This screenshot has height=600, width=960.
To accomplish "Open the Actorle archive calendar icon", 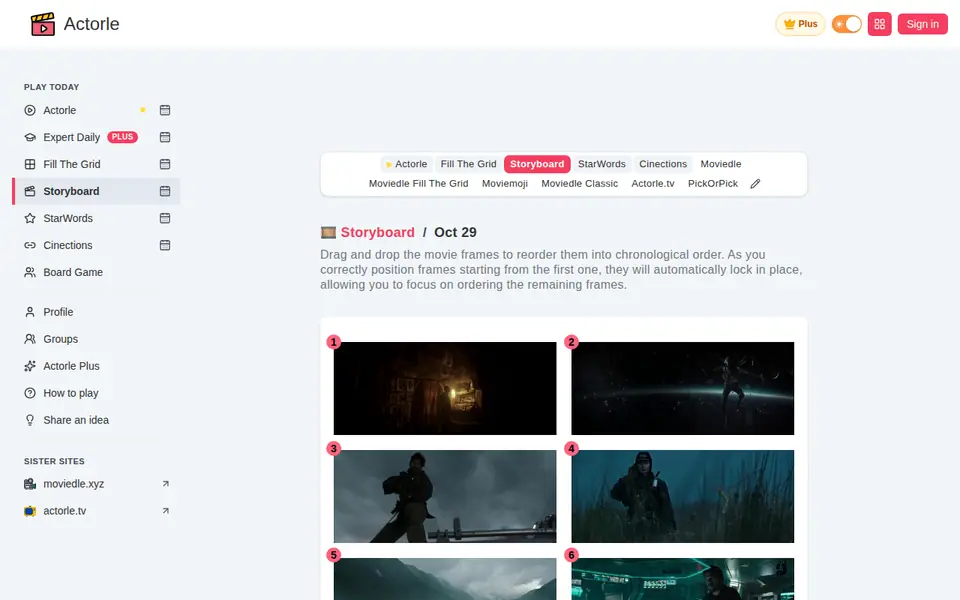I will [165, 110].
